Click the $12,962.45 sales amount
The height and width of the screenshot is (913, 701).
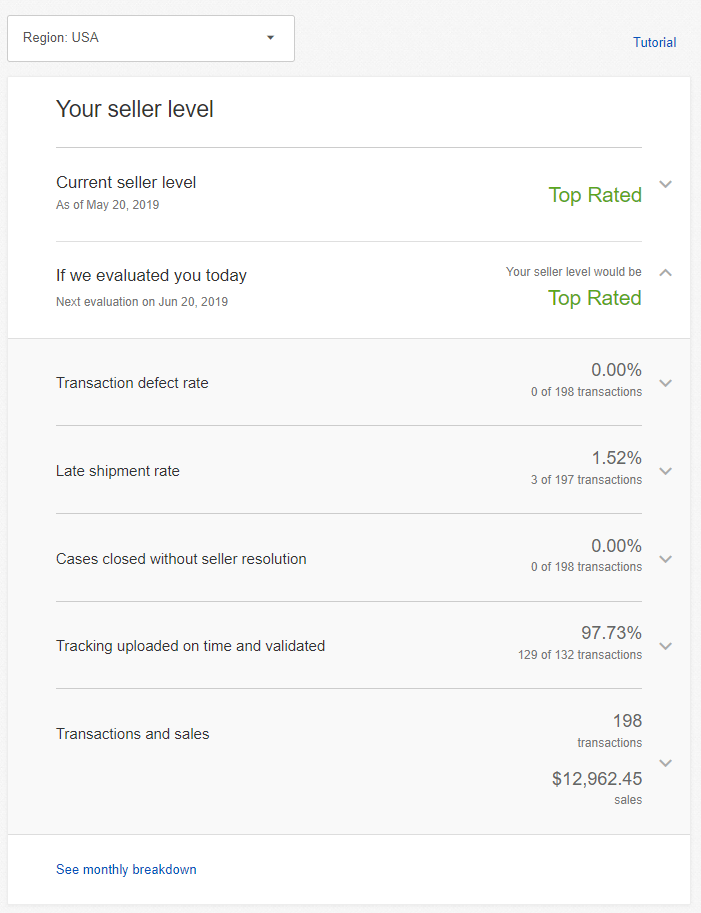tap(597, 778)
